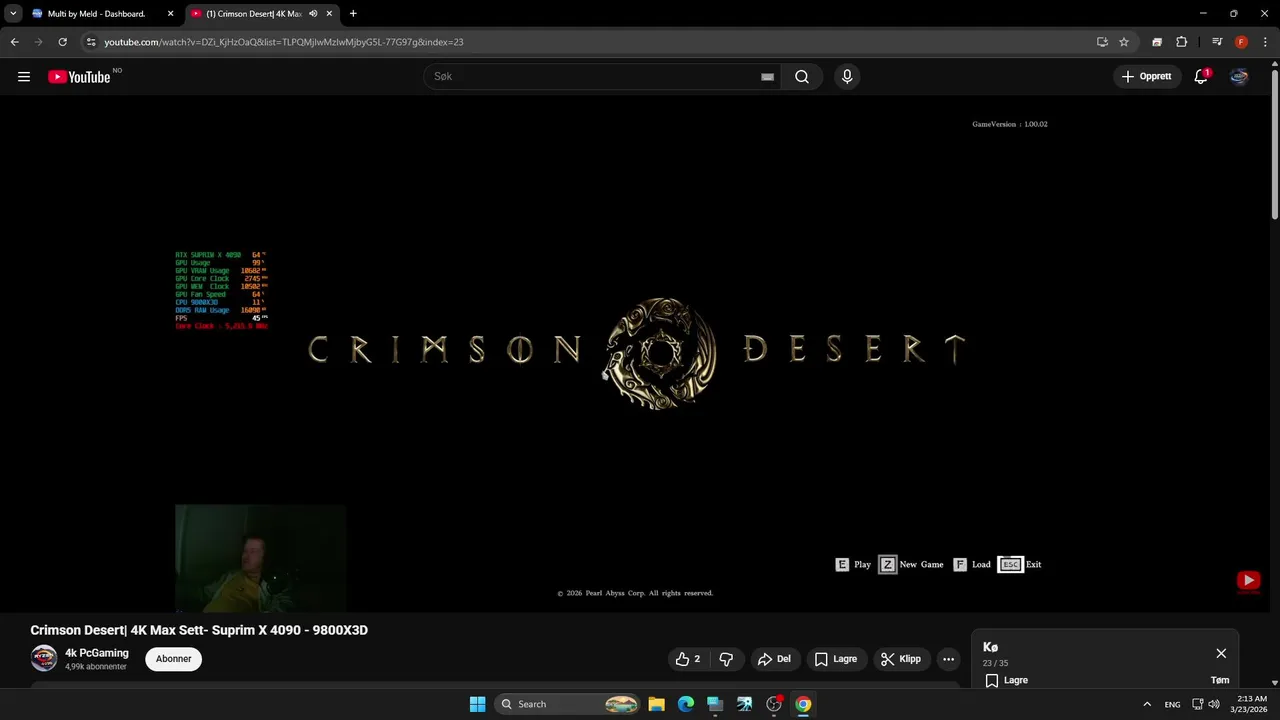1280x720 pixels.
Task: Like the Crimson Desert video
Action: coord(688,659)
